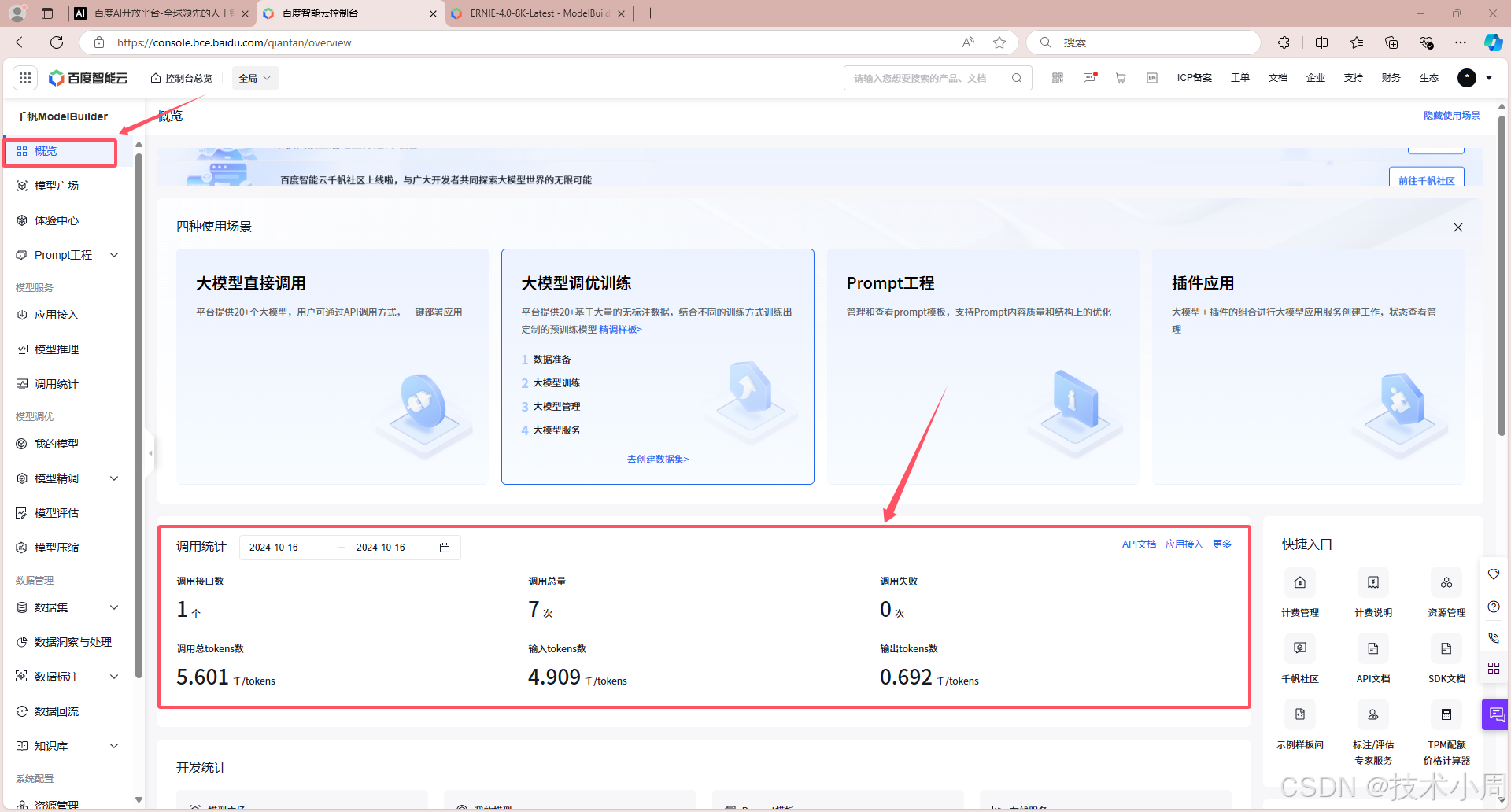
Task: Open 示例样板间 quick entry icon
Action: tap(1300, 714)
